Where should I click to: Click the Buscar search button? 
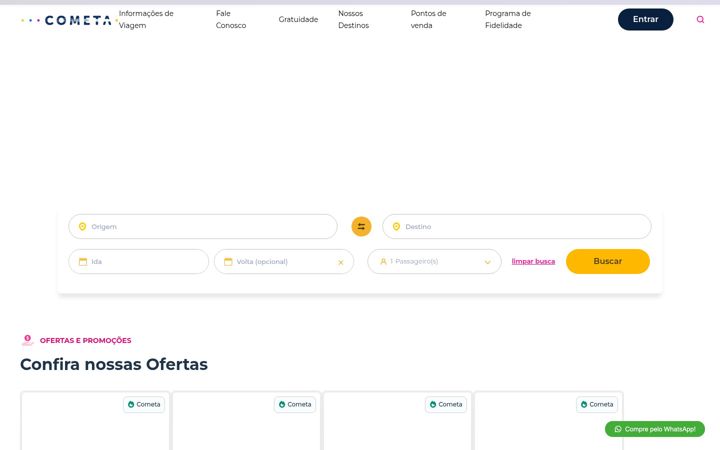pyautogui.click(x=608, y=261)
